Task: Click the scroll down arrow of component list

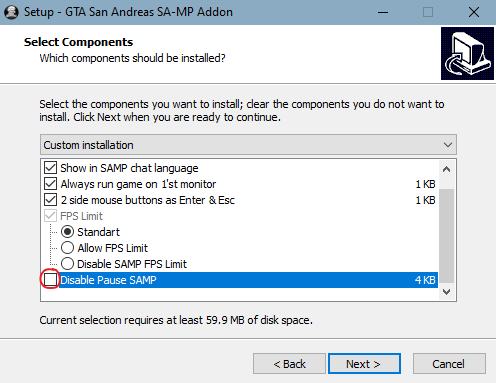Action: point(446,291)
